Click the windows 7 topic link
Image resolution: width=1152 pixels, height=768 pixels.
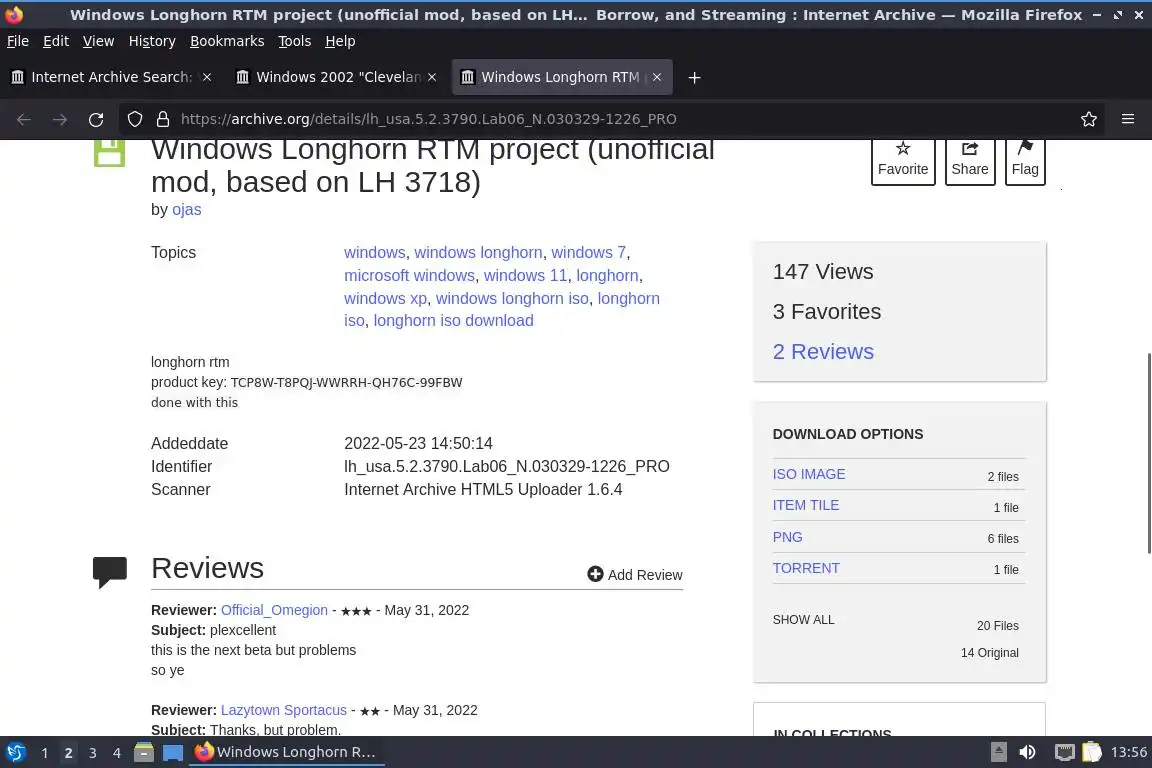click(588, 252)
